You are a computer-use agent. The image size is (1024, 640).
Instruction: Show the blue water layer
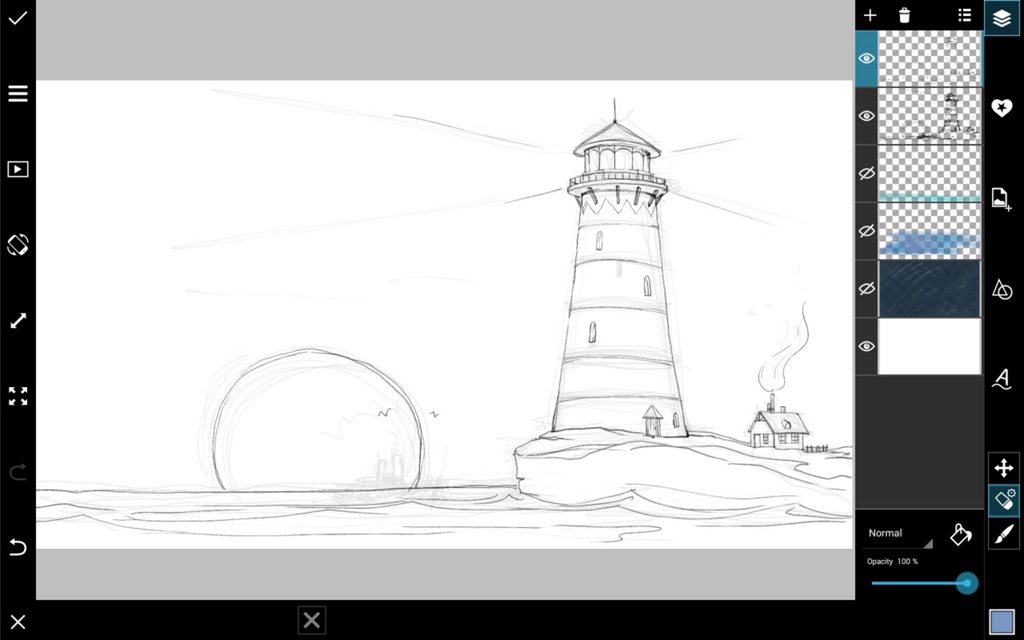point(867,231)
